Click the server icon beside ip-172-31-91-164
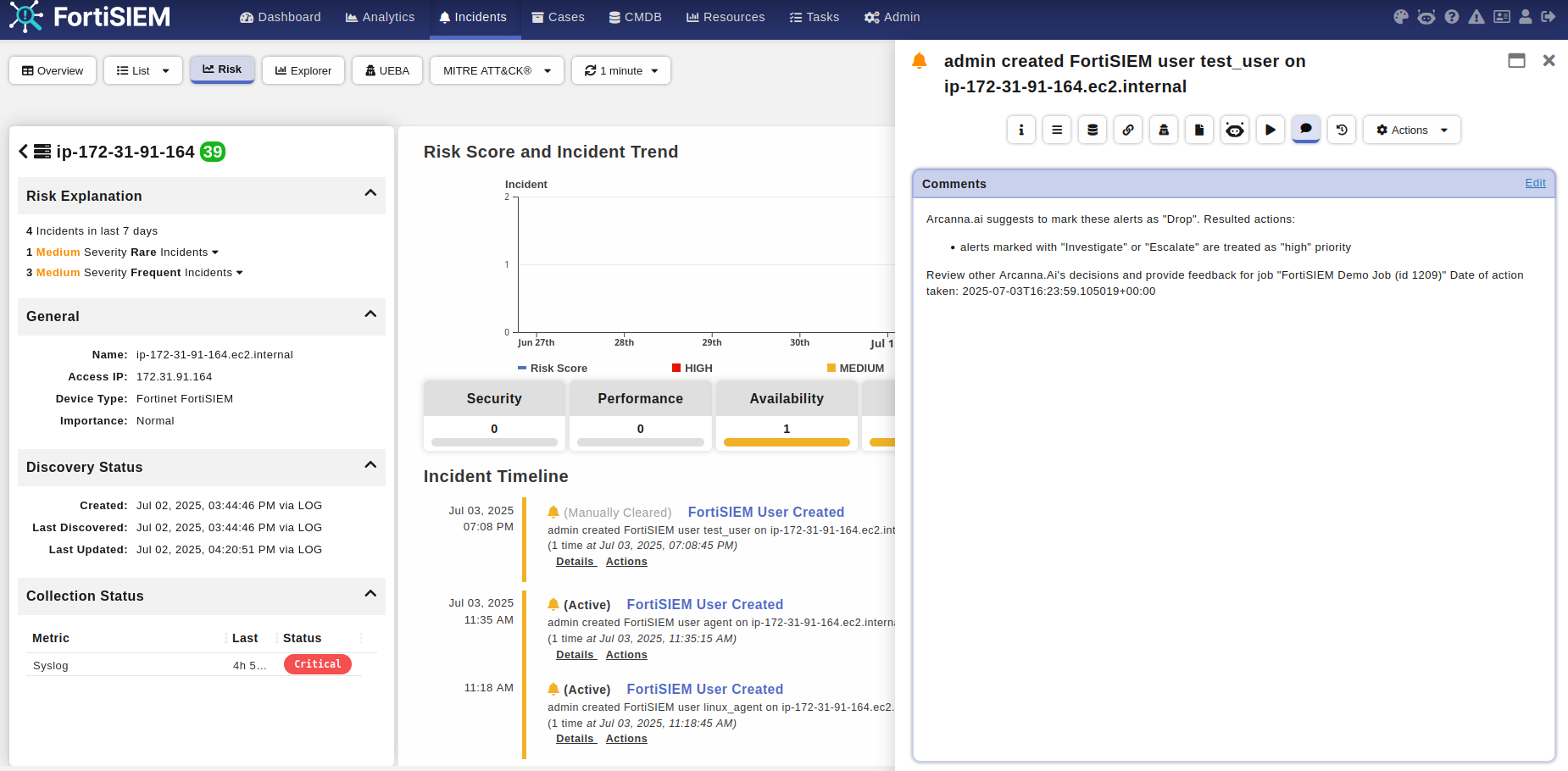Screen dimensions: 1568x771 [x=42, y=152]
